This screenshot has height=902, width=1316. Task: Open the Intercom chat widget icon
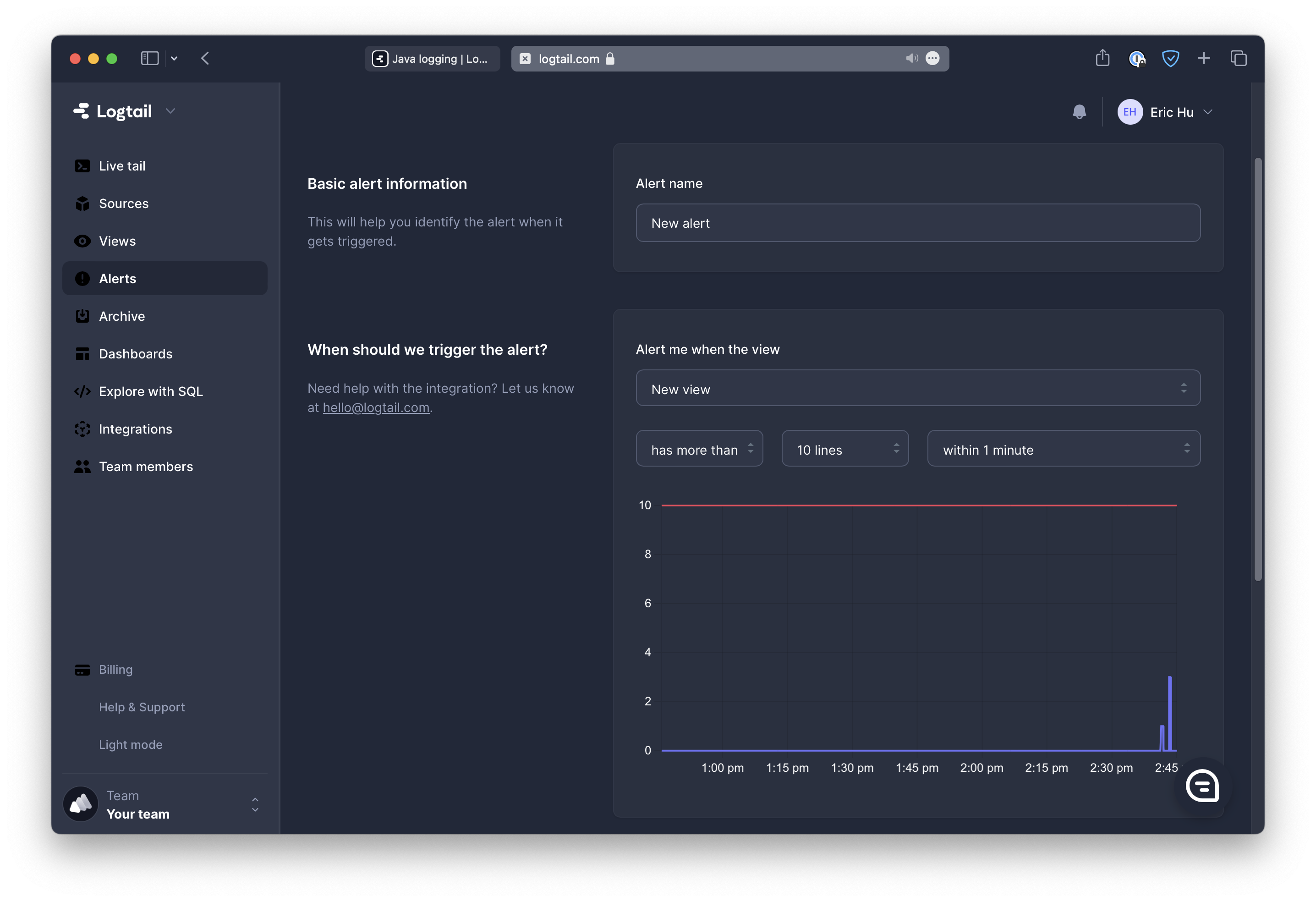click(x=1202, y=785)
